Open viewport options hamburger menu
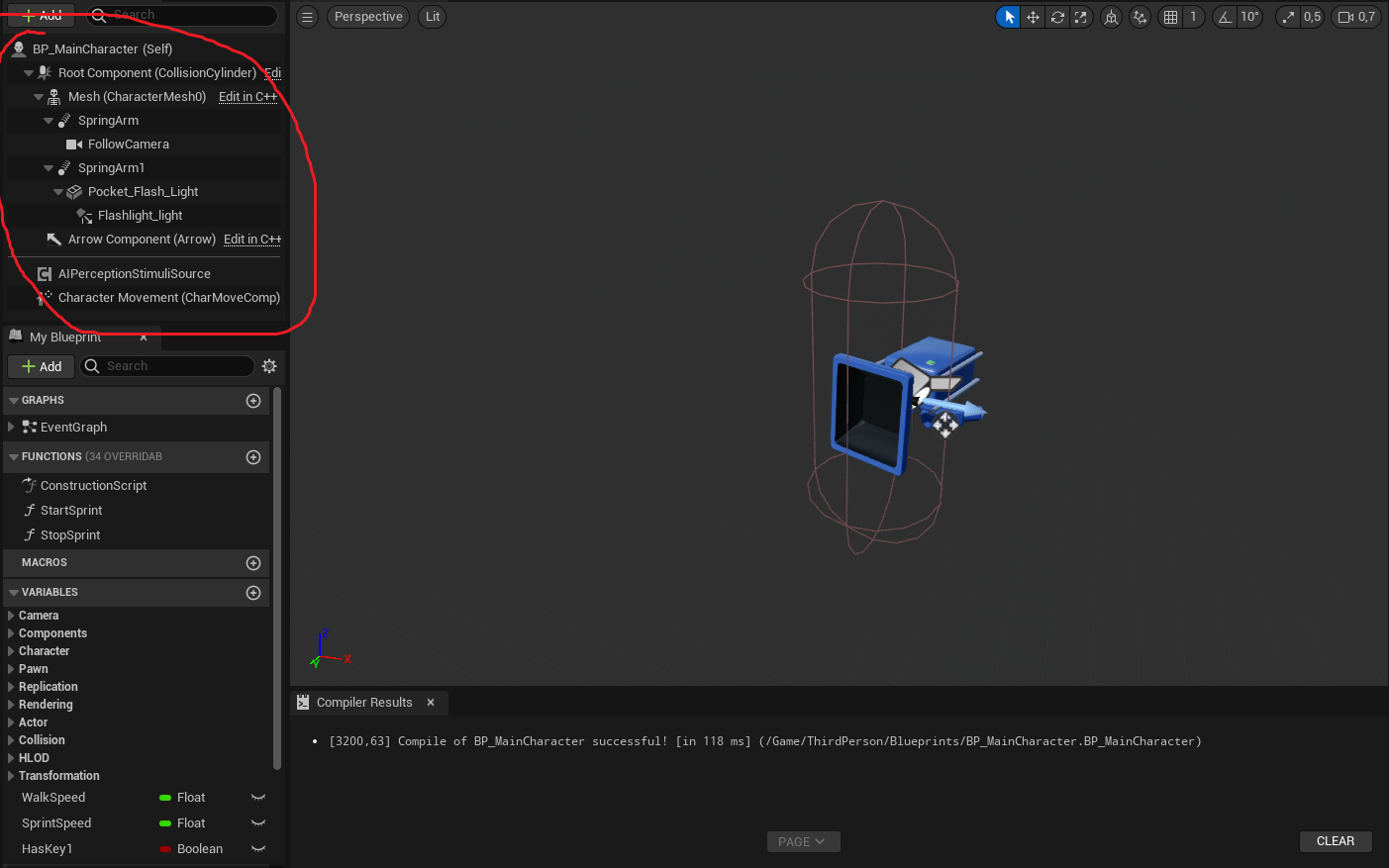This screenshot has width=1389, height=868. point(308,17)
